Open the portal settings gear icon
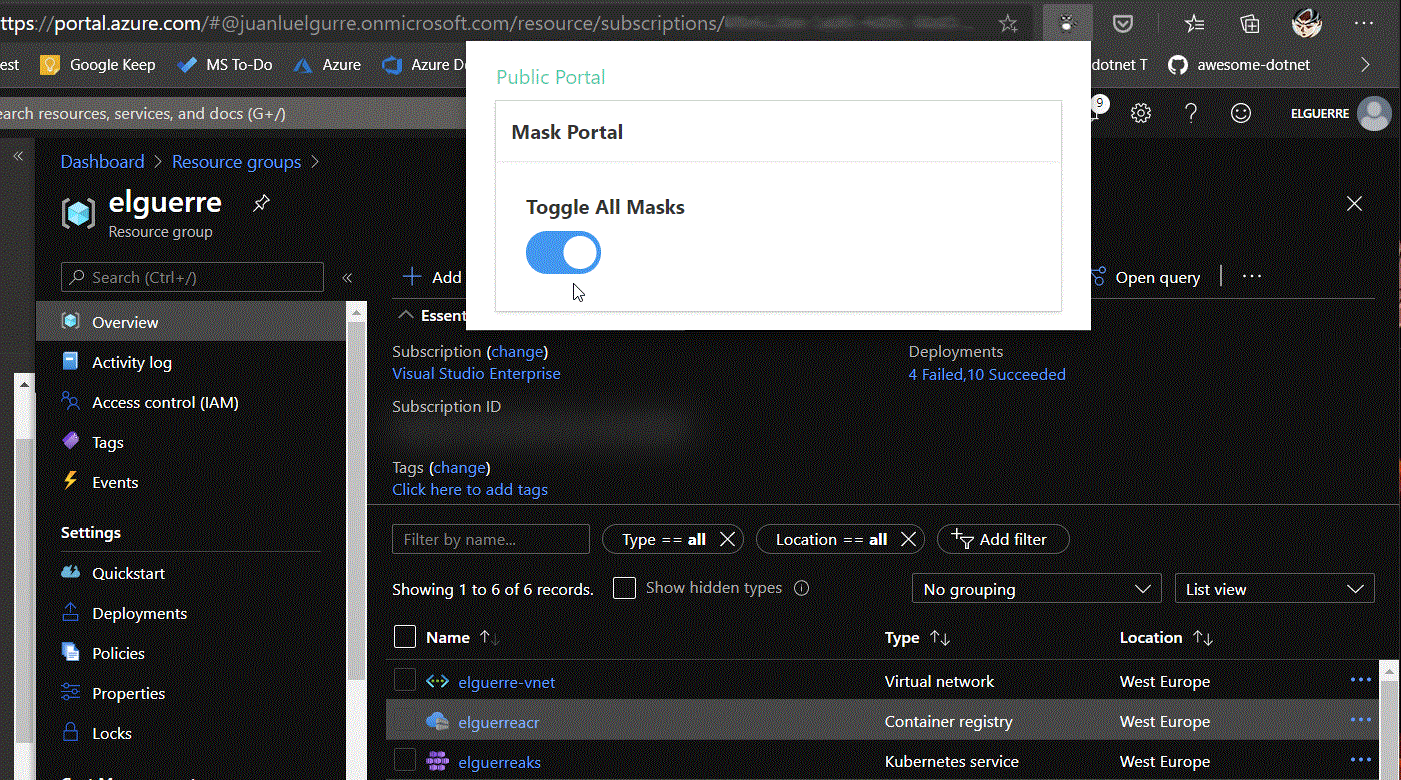Image resolution: width=1401 pixels, height=780 pixels. 1141,113
